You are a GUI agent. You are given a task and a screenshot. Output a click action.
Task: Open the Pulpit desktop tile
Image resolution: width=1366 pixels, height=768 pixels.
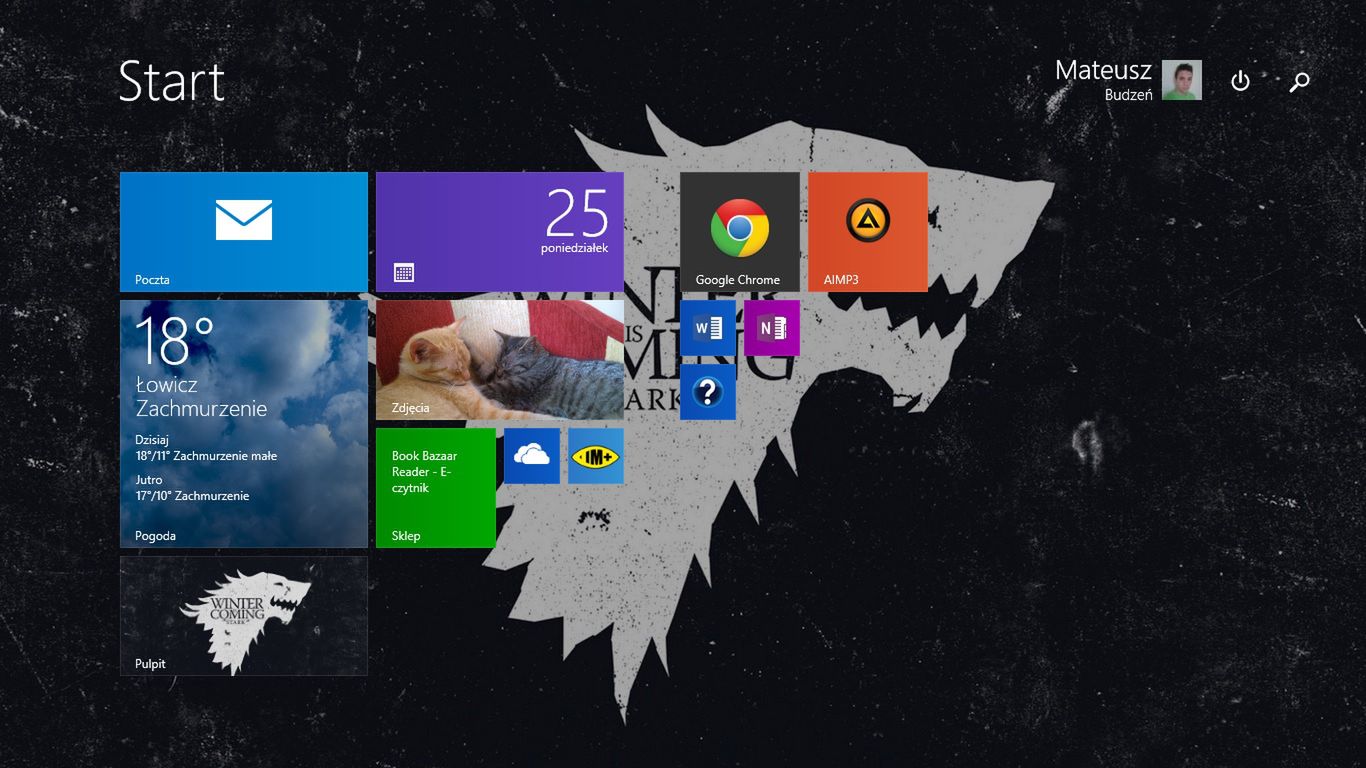(x=244, y=616)
